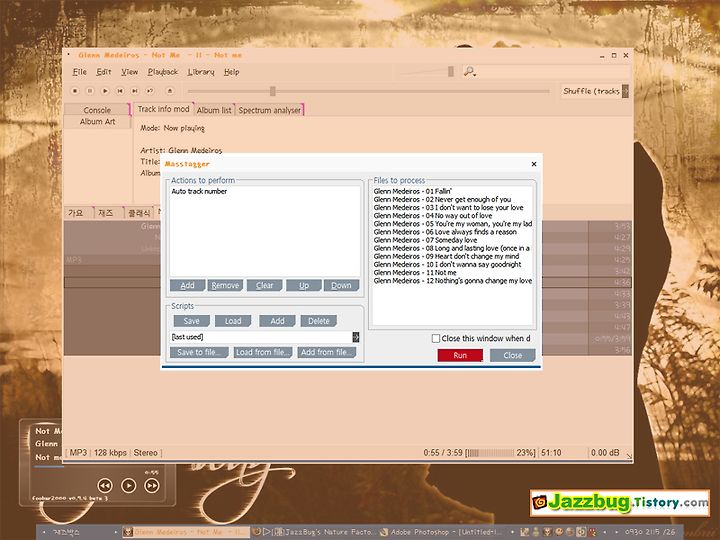Enable 'Close this window when done' checkbox
The width and height of the screenshot is (720, 540).
436,338
